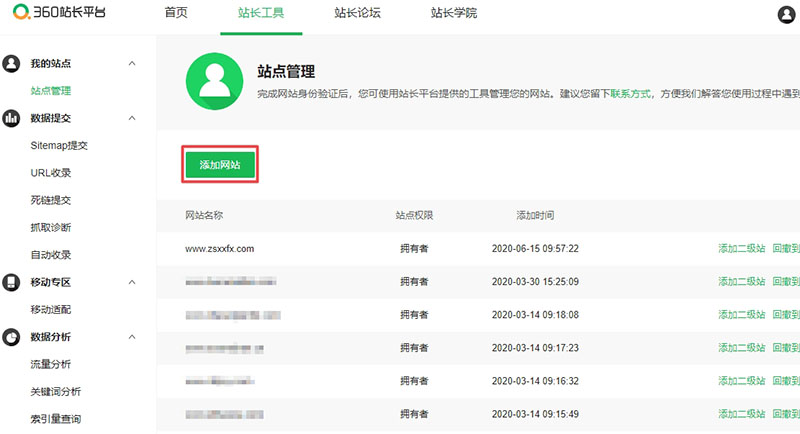Click the 站点管理 page heading
The width and height of the screenshot is (800, 434).
[x=286, y=71]
